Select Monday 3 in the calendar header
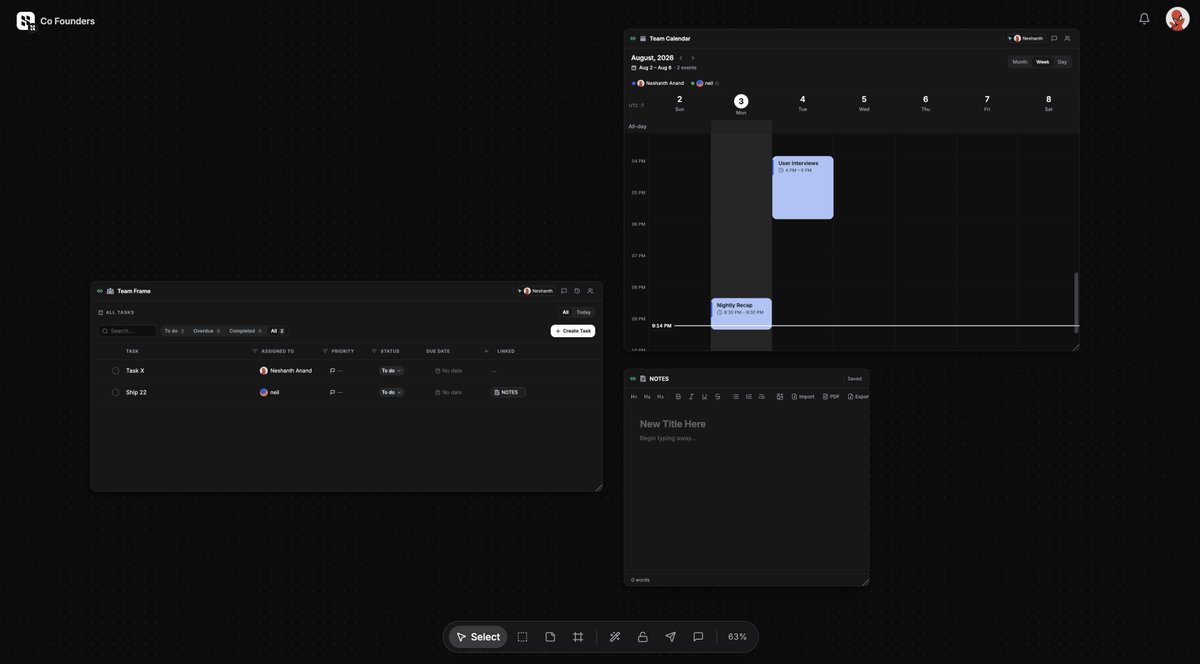Screen dimensions: 1200x664 (x=741, y=104)
